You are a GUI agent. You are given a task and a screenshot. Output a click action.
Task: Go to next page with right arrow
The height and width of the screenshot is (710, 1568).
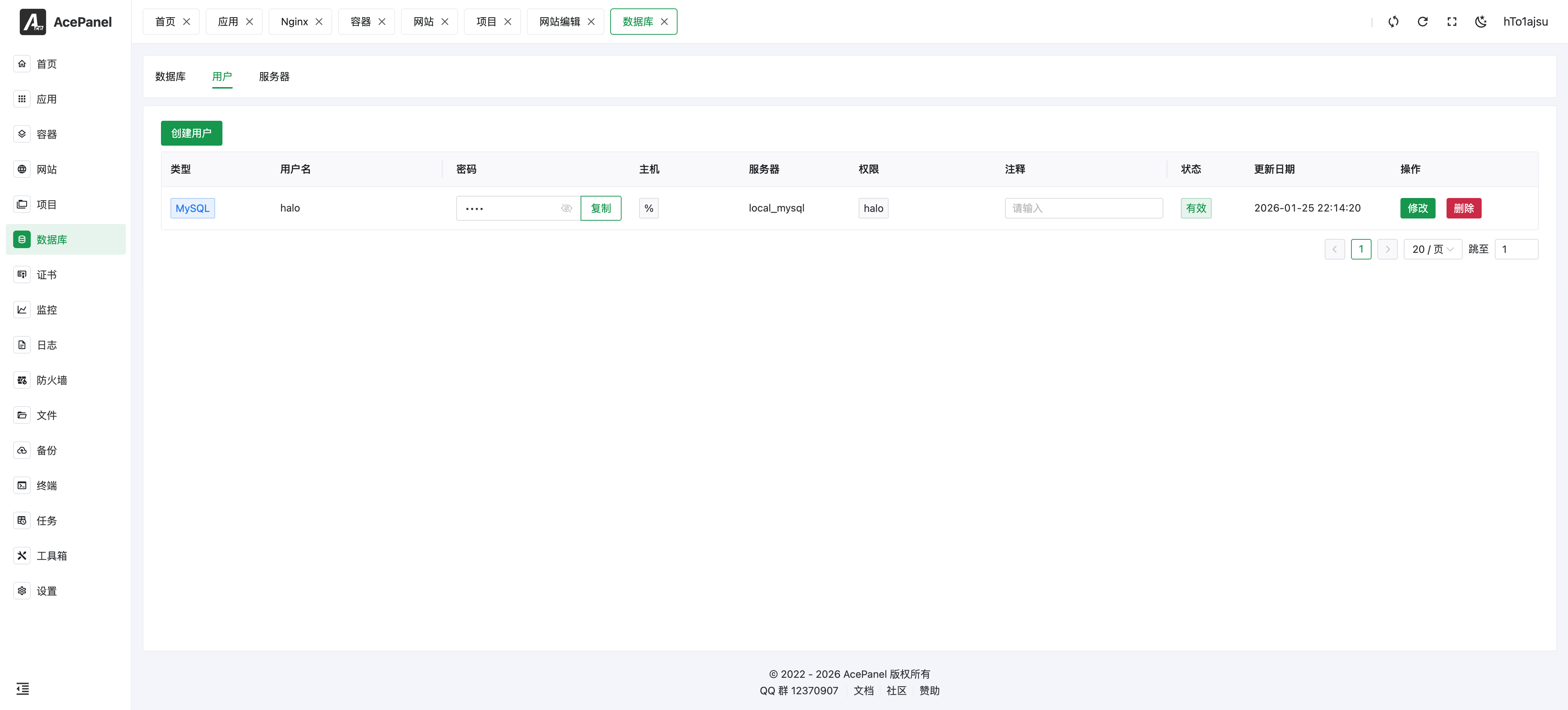pyautogui.click(x=1388, y=249)
